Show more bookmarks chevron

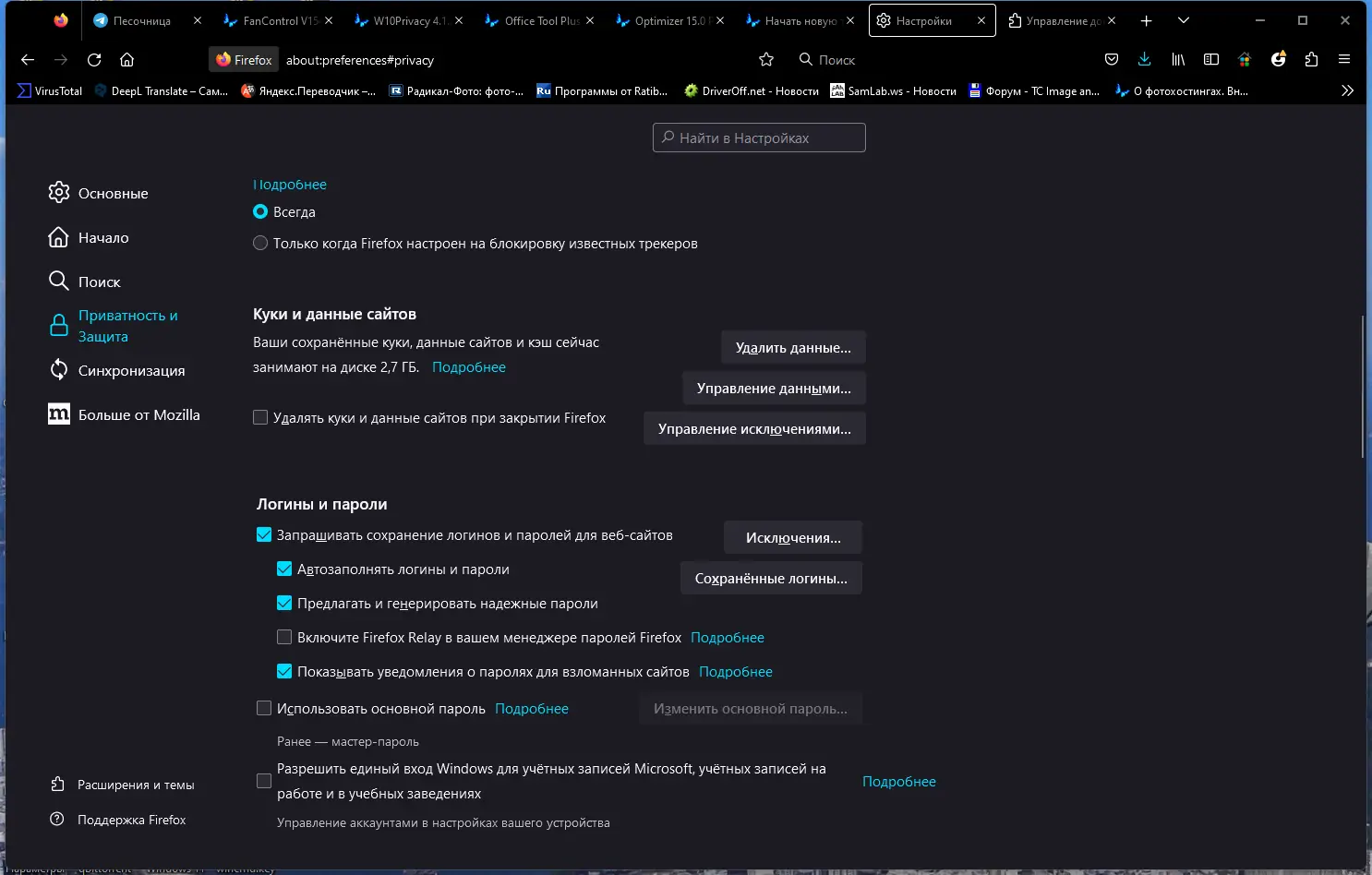click(1347, 90)
